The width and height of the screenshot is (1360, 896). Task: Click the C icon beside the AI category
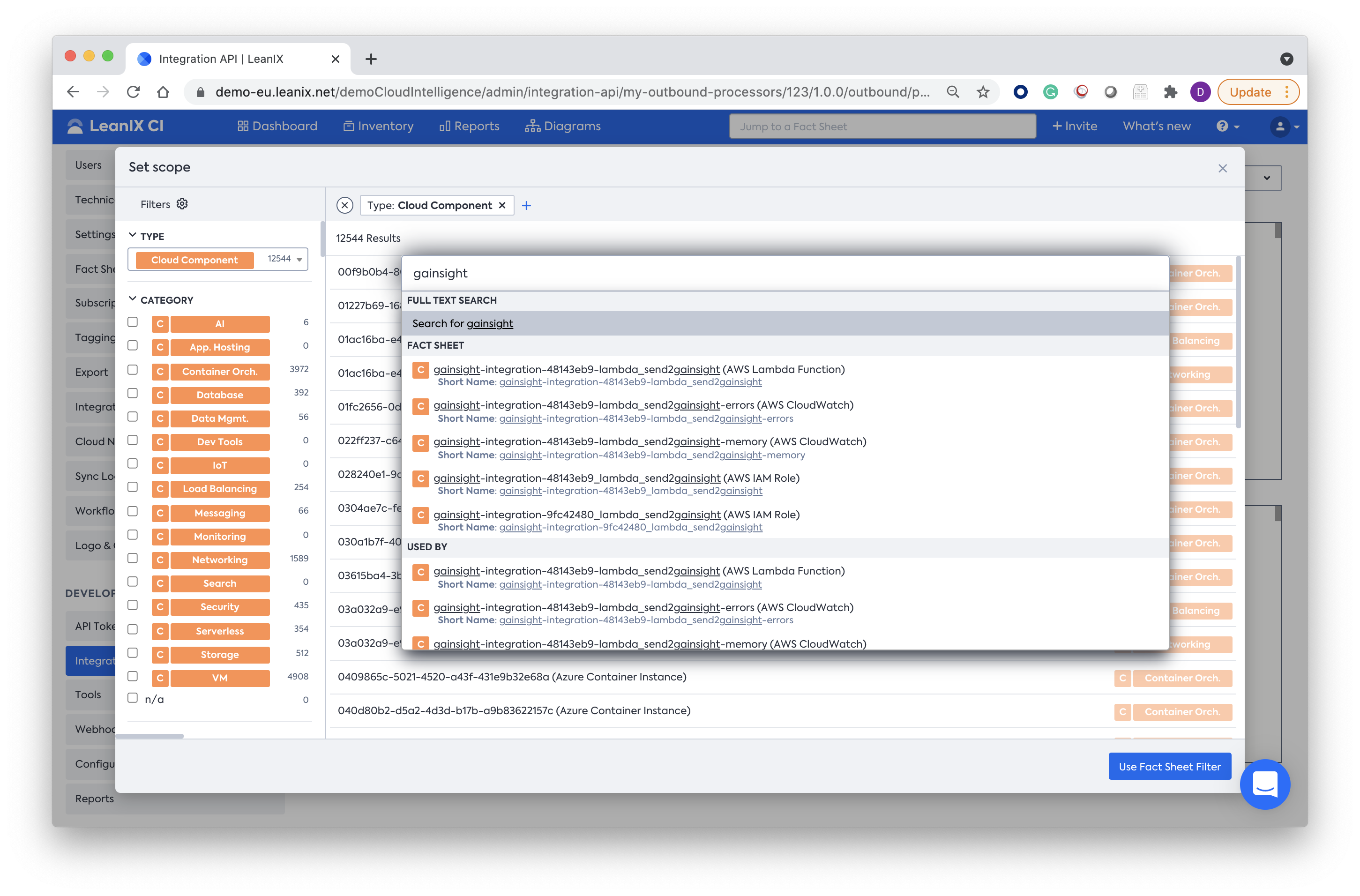coord(160,324)
